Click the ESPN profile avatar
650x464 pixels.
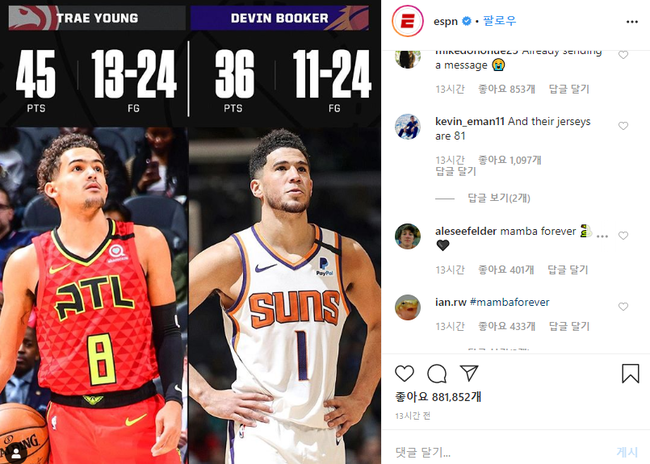(x=407, y=21)
